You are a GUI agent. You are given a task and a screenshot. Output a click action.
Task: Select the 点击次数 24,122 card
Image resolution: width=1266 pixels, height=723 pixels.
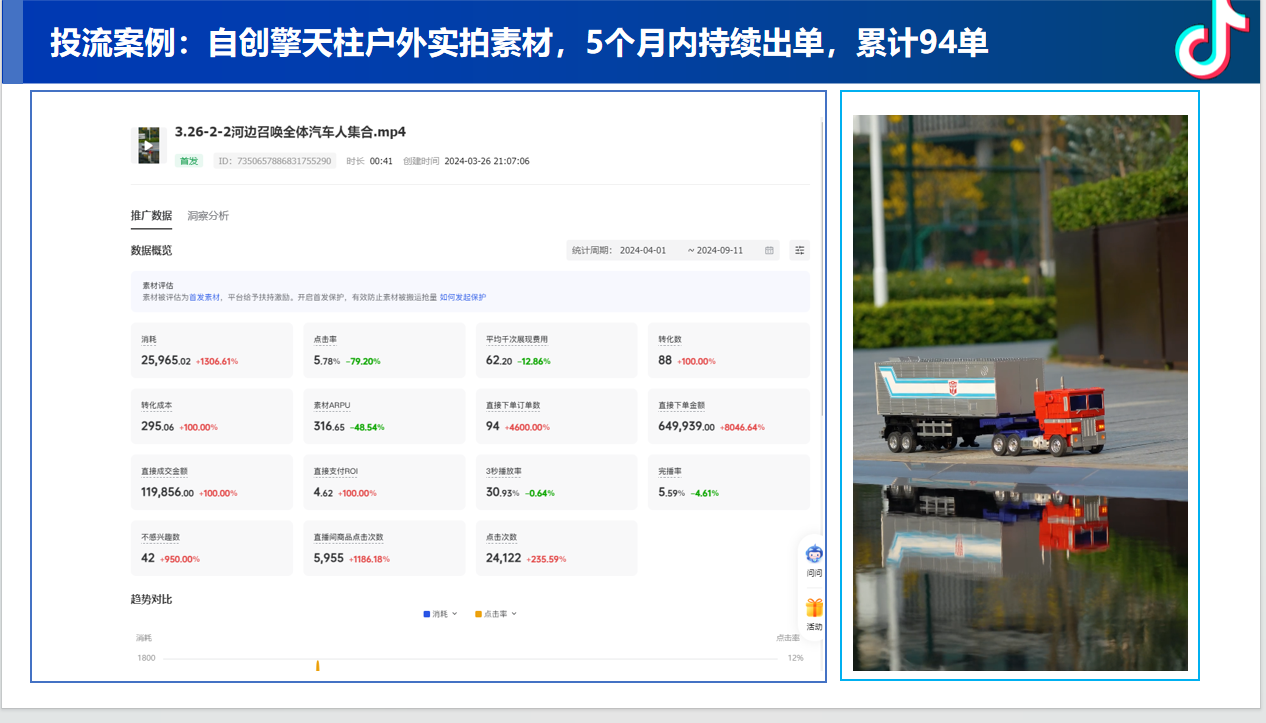click(556, 548)
